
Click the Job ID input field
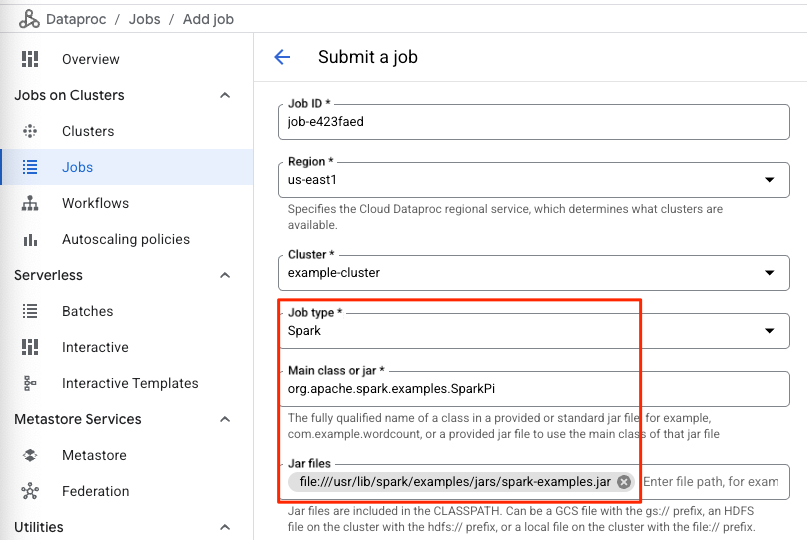532,122
